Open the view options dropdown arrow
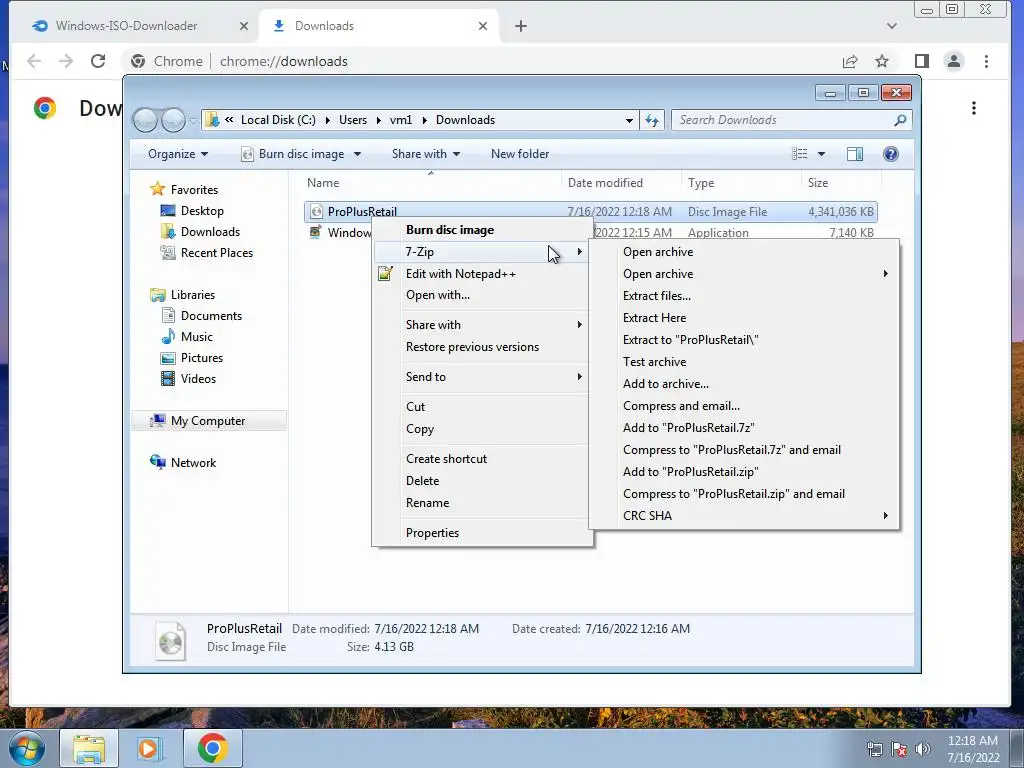The height and width of the screenshot is (768, 1024). pyautogui.click(x=822, y=154)
